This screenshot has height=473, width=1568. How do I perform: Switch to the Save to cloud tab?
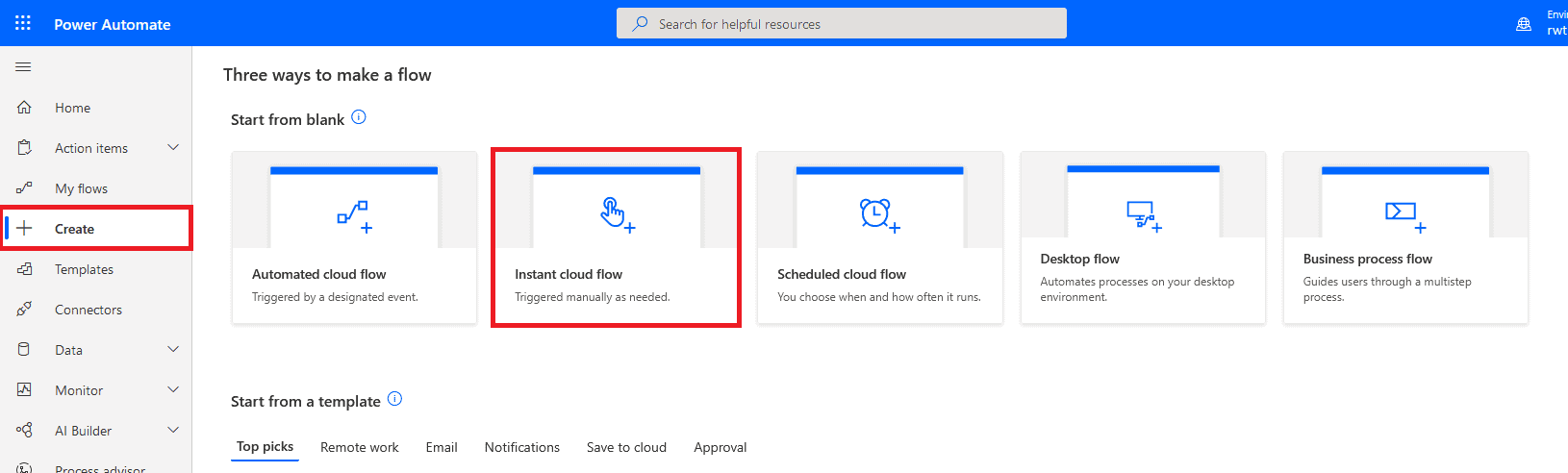click(626, 447)
